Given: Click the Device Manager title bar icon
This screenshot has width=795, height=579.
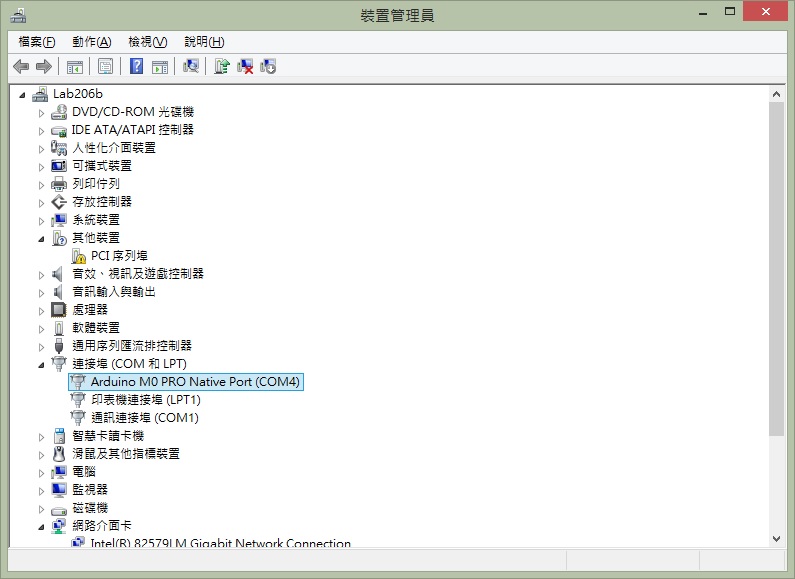Looking at the screenshot, I should pyautogui.click(x=18, y=16).
